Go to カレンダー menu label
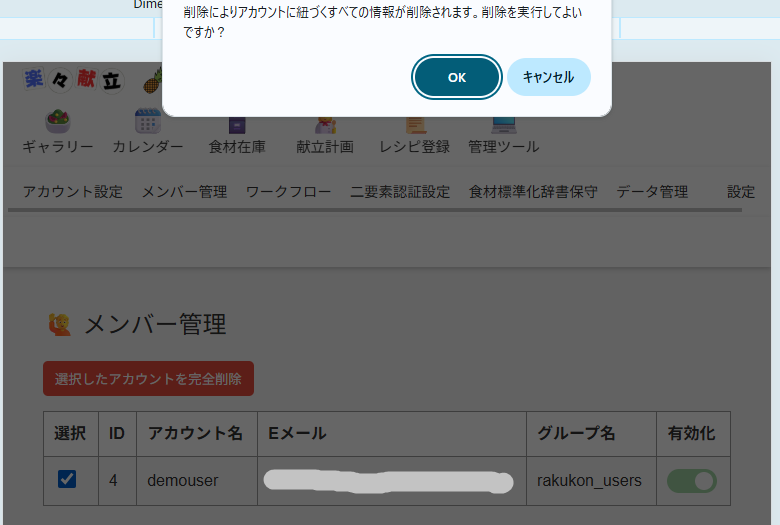The width and height of the screenshot is (780, 525). [148, 147]
